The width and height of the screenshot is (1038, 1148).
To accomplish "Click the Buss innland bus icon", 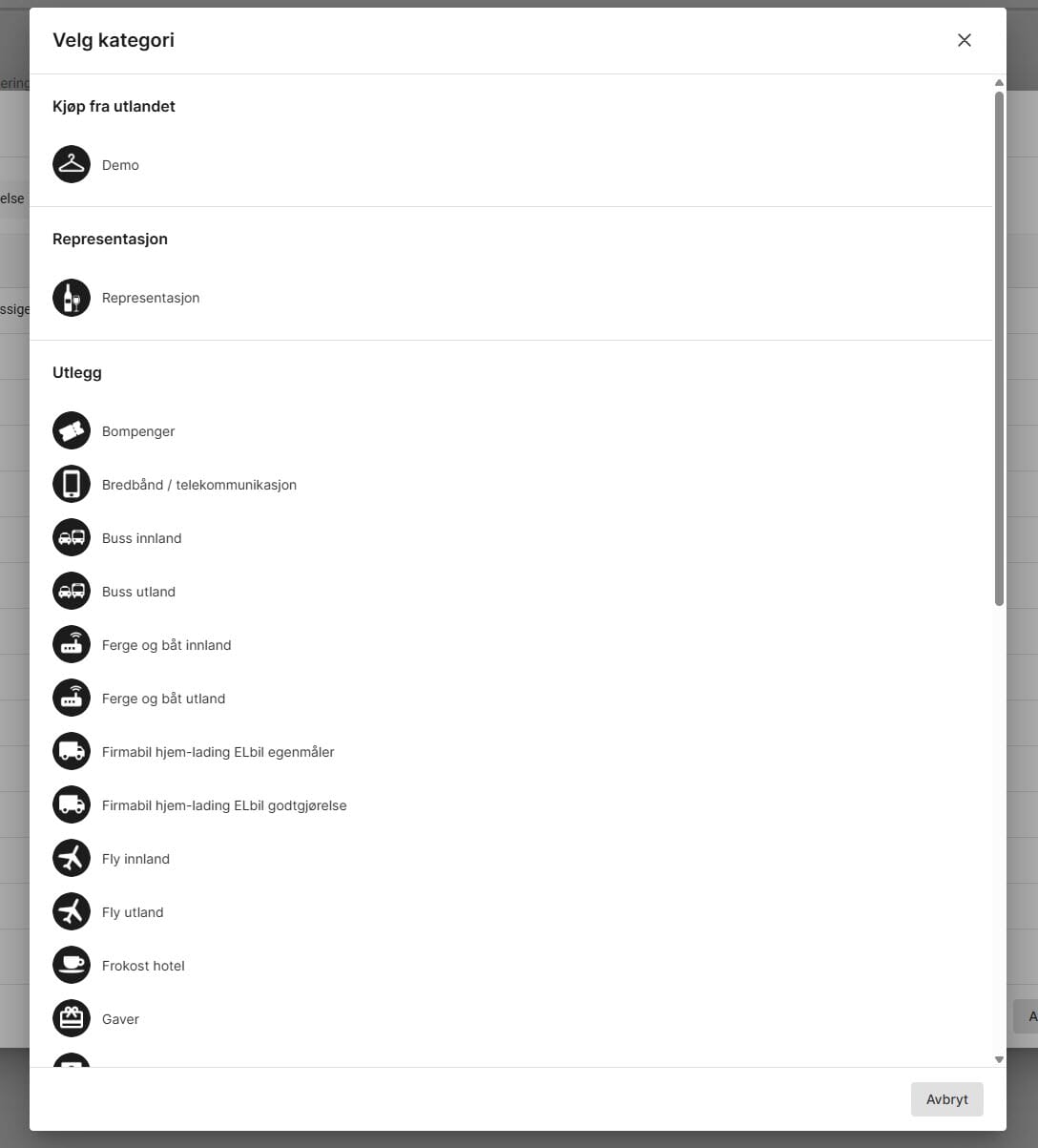I will tap(72, 538).
